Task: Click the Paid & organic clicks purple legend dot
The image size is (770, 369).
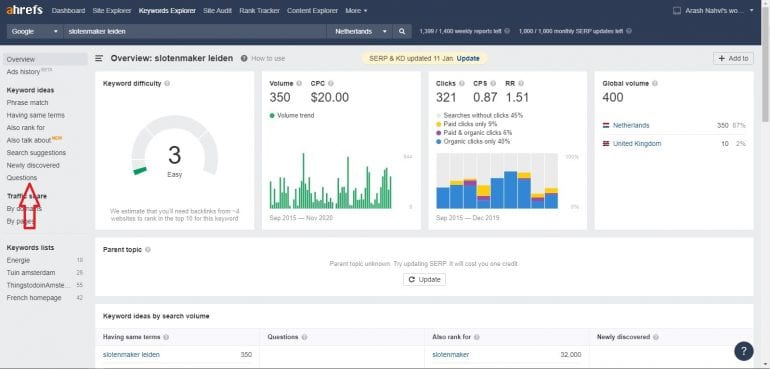Action: [438, 133]
